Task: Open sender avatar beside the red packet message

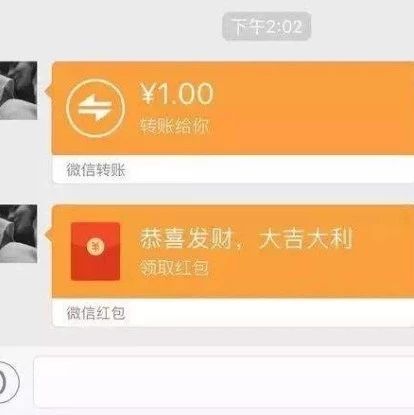Action: [18, 234]
